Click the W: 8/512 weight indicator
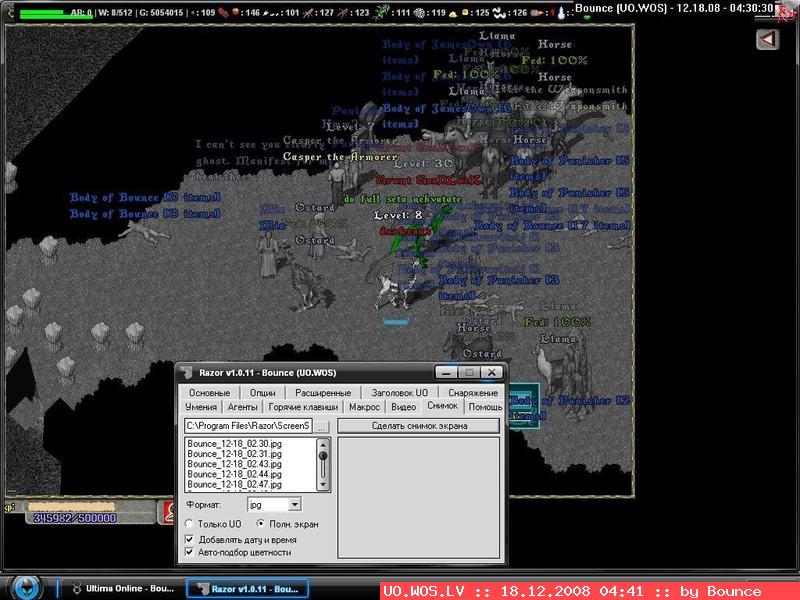The image size is (800, 600). point(117,12)
